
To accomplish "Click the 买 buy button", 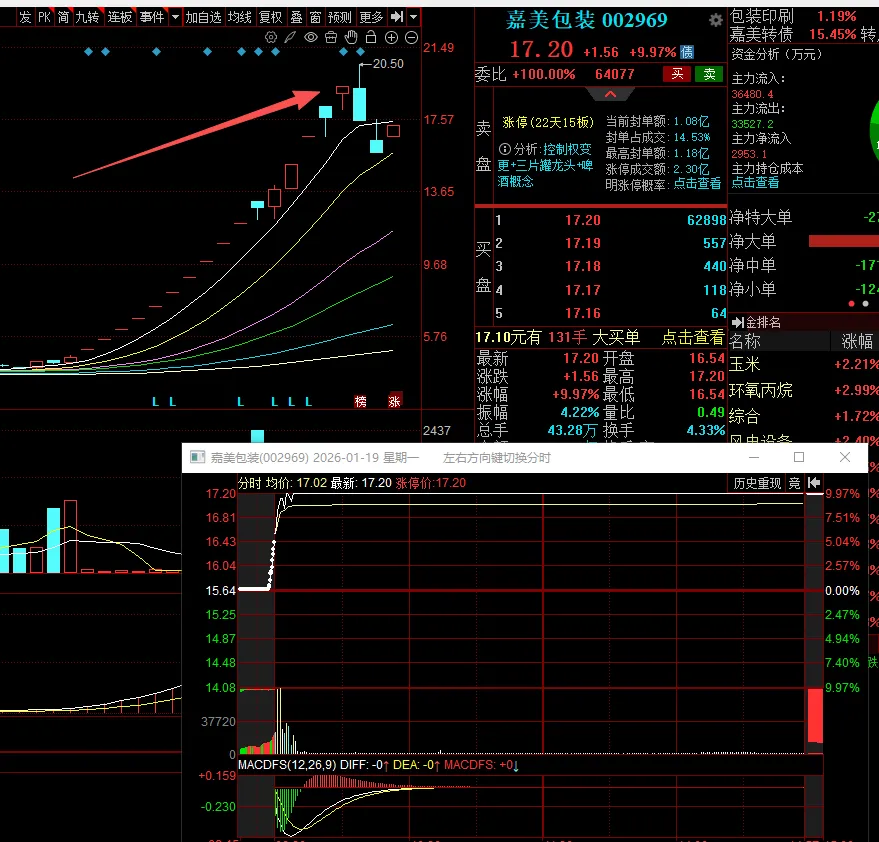I will 677,74.
